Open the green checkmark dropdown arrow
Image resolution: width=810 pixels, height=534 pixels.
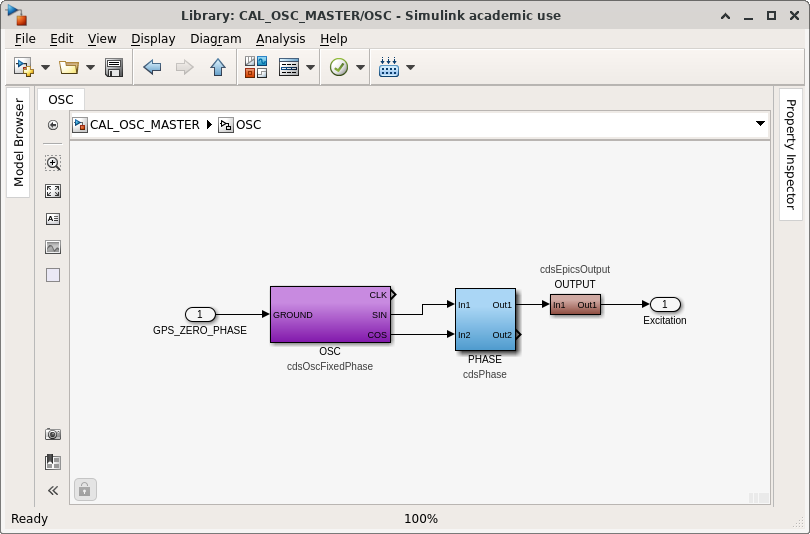click(361, 67)
